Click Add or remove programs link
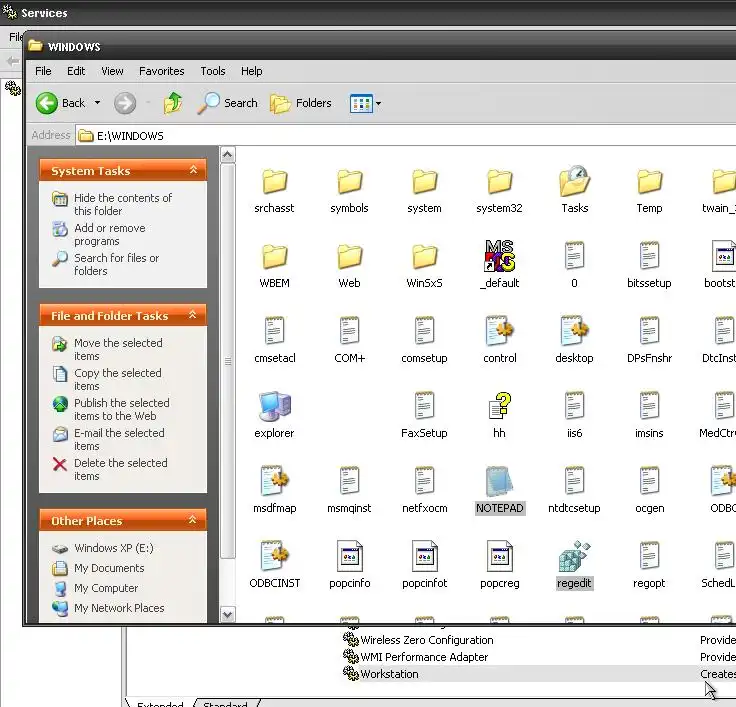The image size is (736, 707). tap(100, 234)
